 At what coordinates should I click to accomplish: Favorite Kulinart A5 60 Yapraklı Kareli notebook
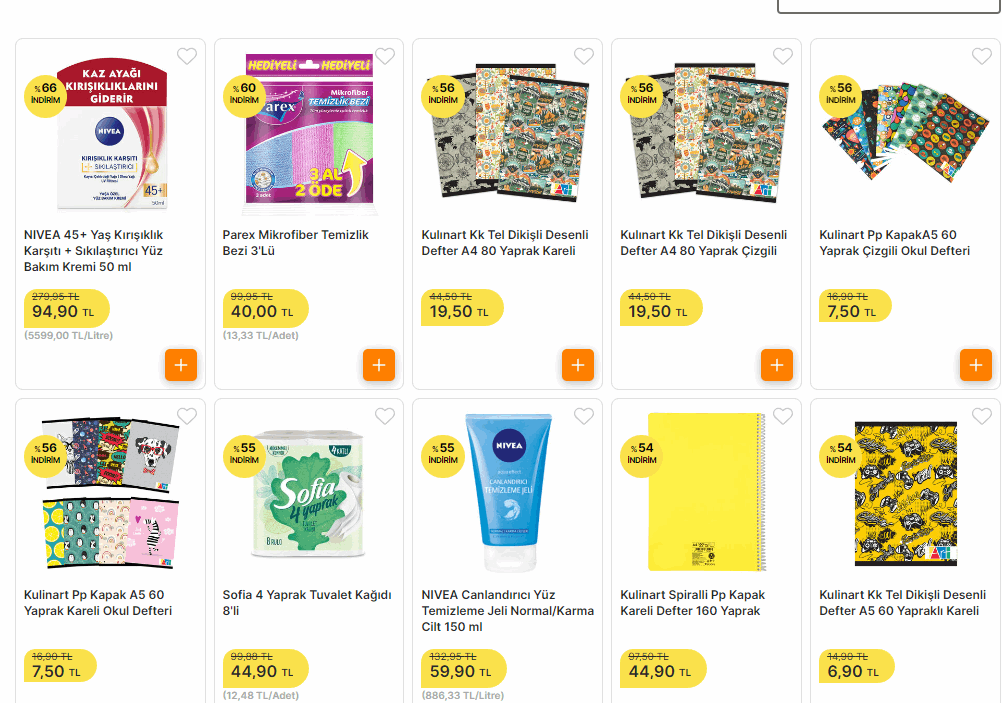(x=982, y=416)
